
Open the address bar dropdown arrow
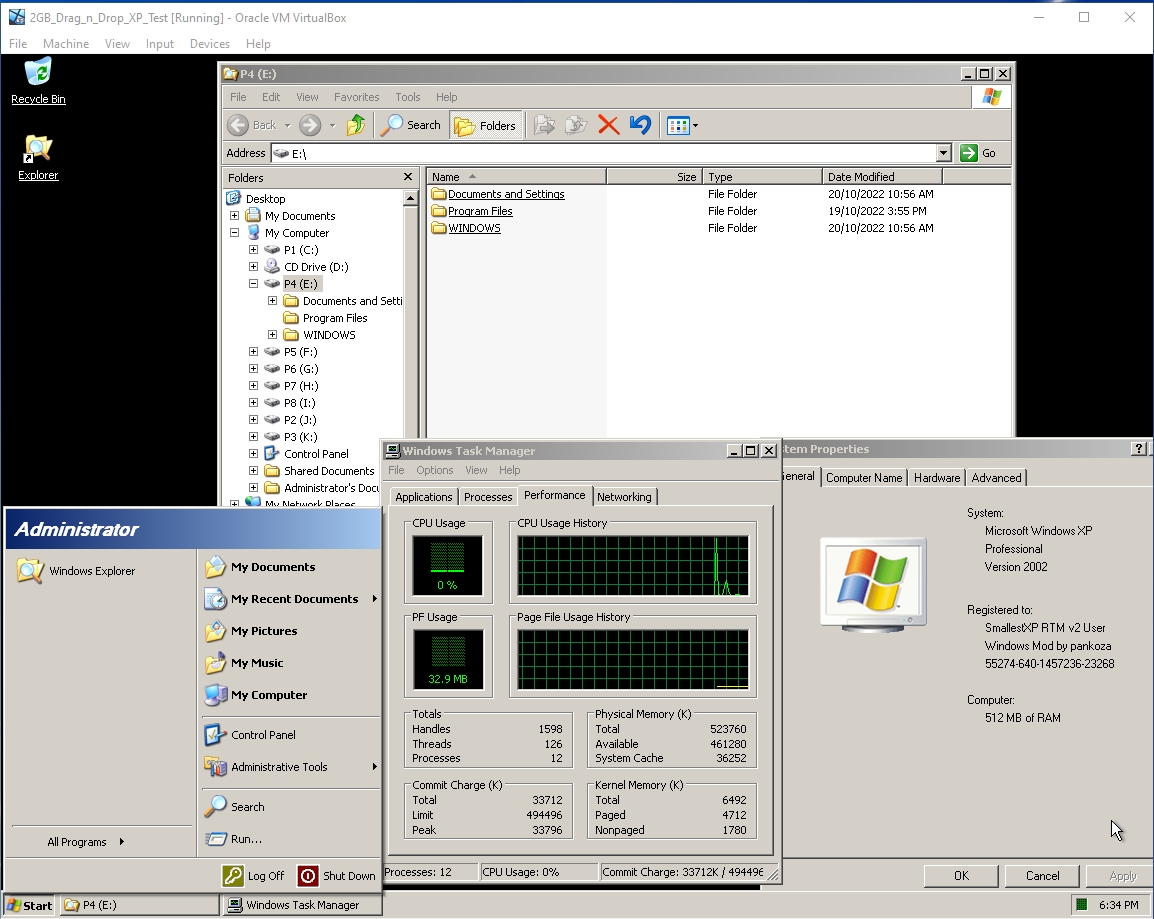pos(944,153)
